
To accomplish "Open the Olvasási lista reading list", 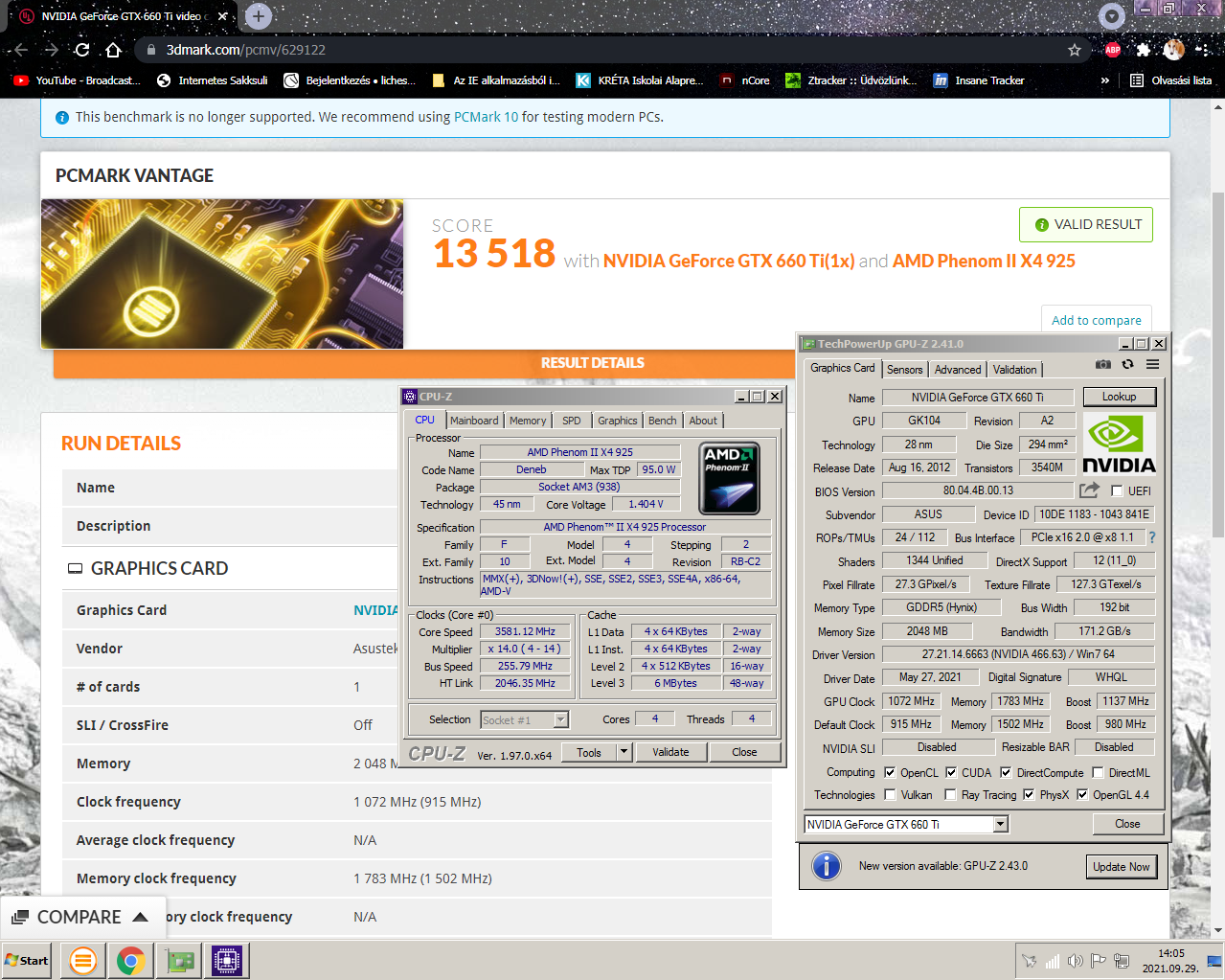I will click(1170, 80).
